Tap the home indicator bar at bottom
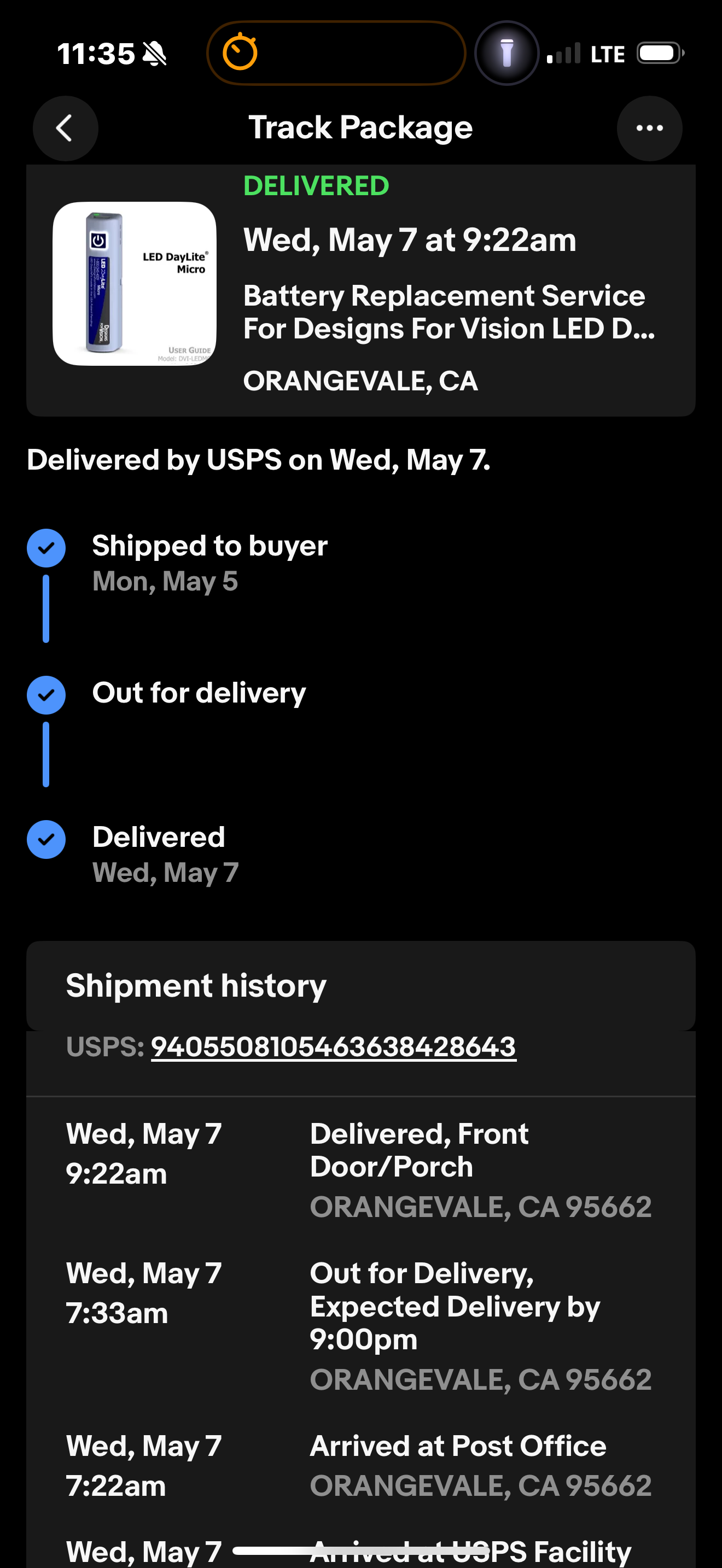This screenshot has height=1568, width=722. 360,1551
